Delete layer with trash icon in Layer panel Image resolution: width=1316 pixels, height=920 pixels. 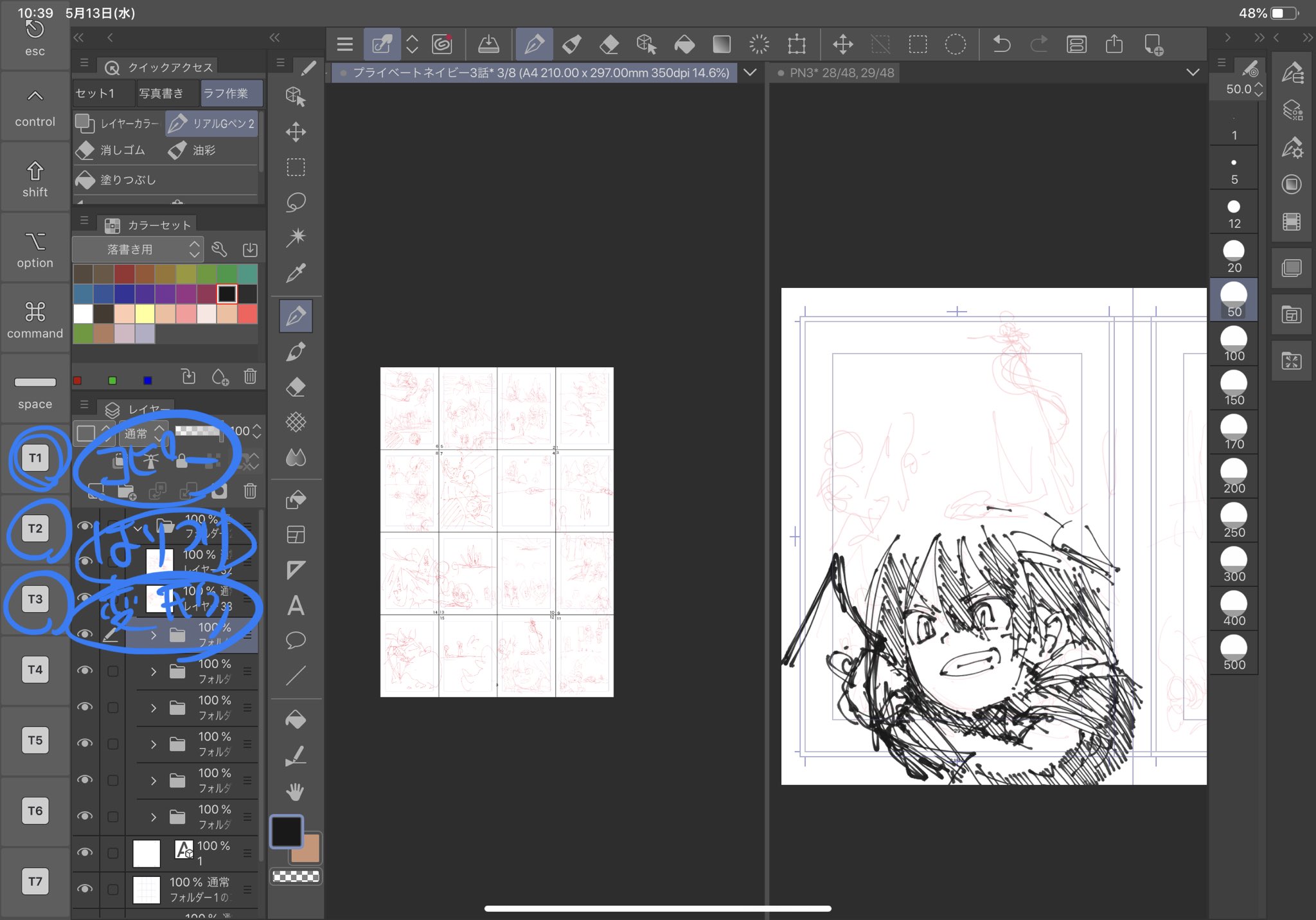[x=250, y=491]
